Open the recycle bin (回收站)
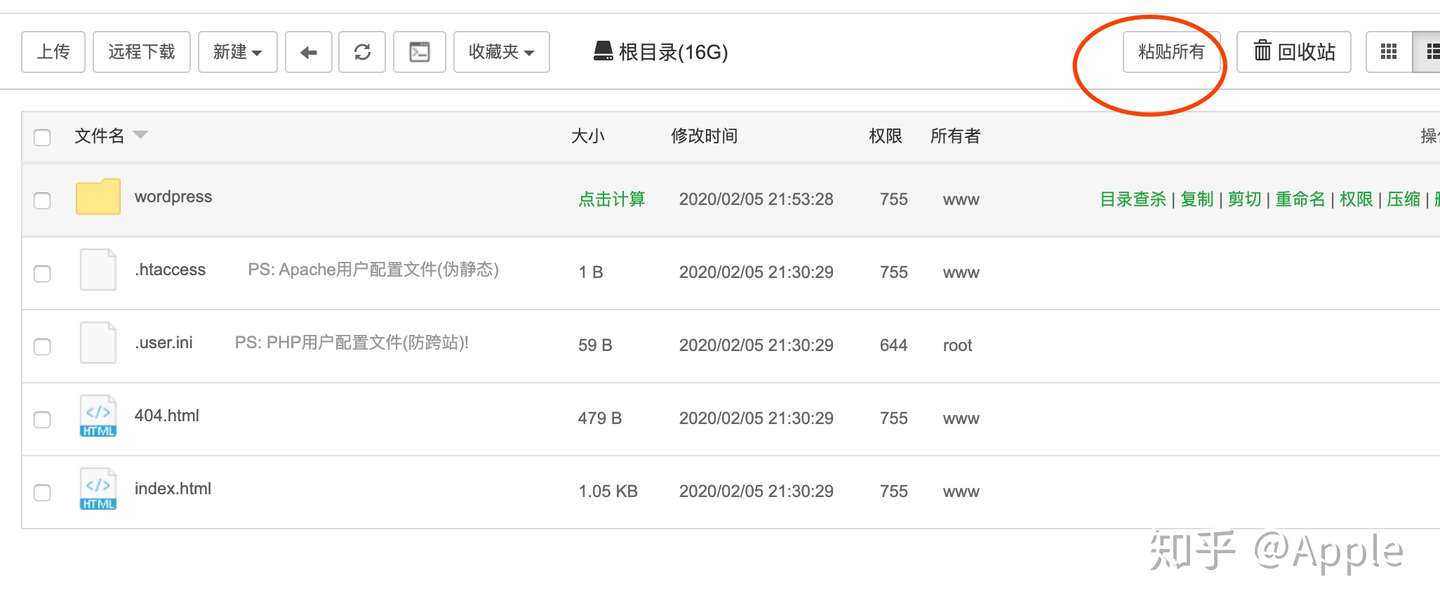The height and width of the screenshot is (615, 1440). 1294,52
